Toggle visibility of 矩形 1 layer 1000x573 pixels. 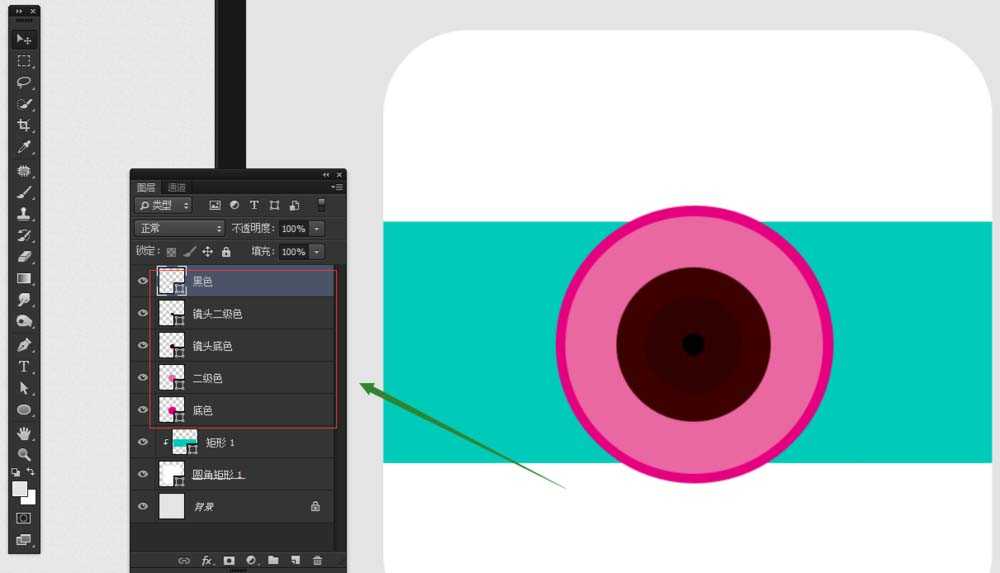coord(143,442)
